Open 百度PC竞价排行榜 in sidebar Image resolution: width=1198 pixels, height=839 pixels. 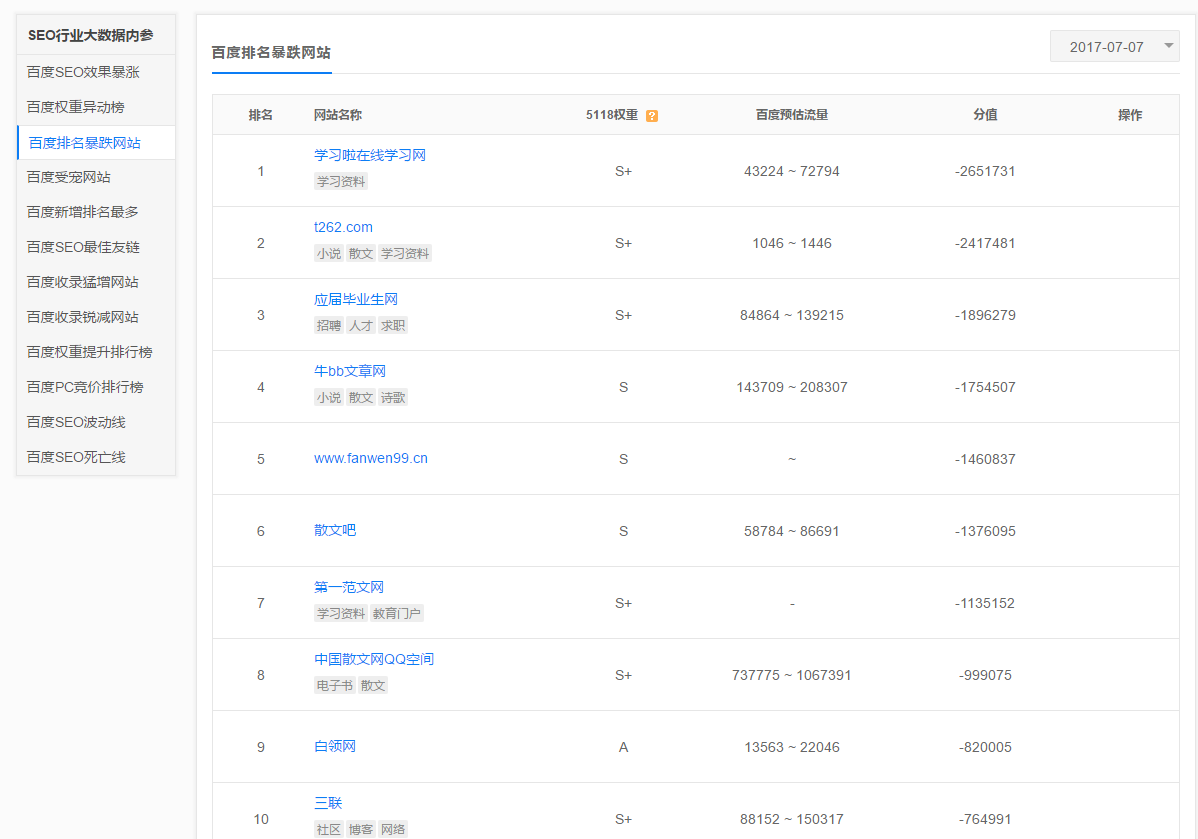click(x=85, y=387)
